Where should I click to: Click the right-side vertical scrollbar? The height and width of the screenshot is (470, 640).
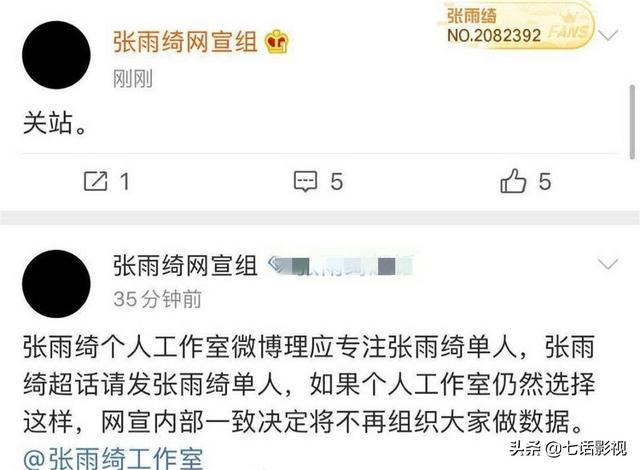(632, 122)
